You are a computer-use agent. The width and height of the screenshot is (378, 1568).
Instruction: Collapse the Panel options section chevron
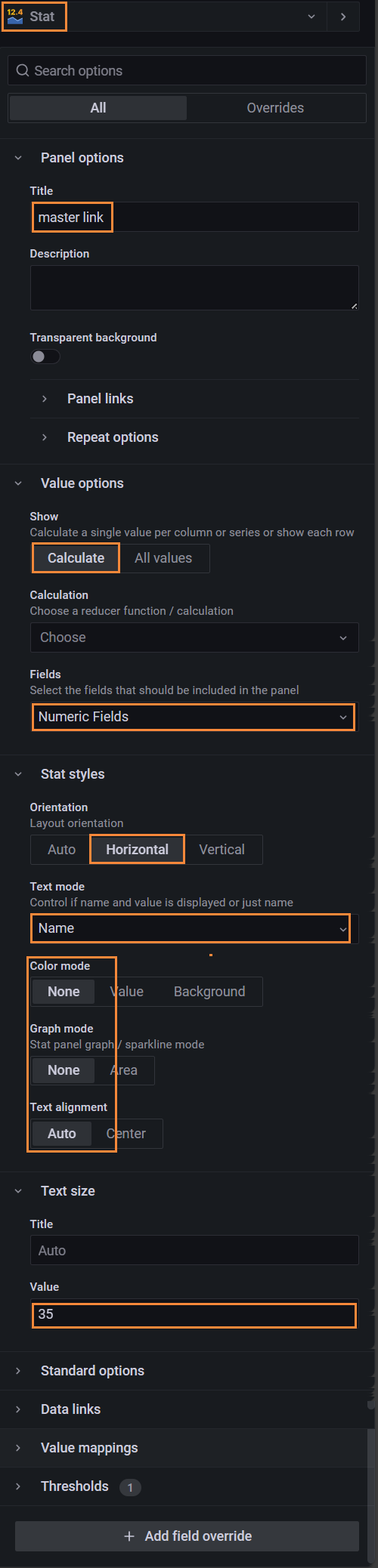[x=18, y=158]
